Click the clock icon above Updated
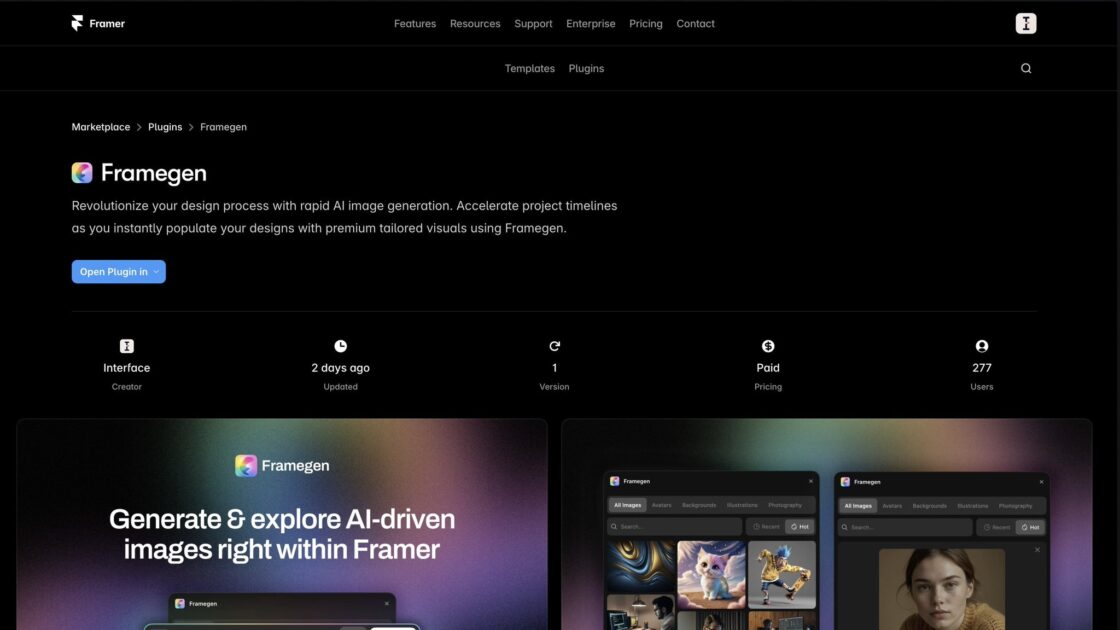 coord(341,346)
